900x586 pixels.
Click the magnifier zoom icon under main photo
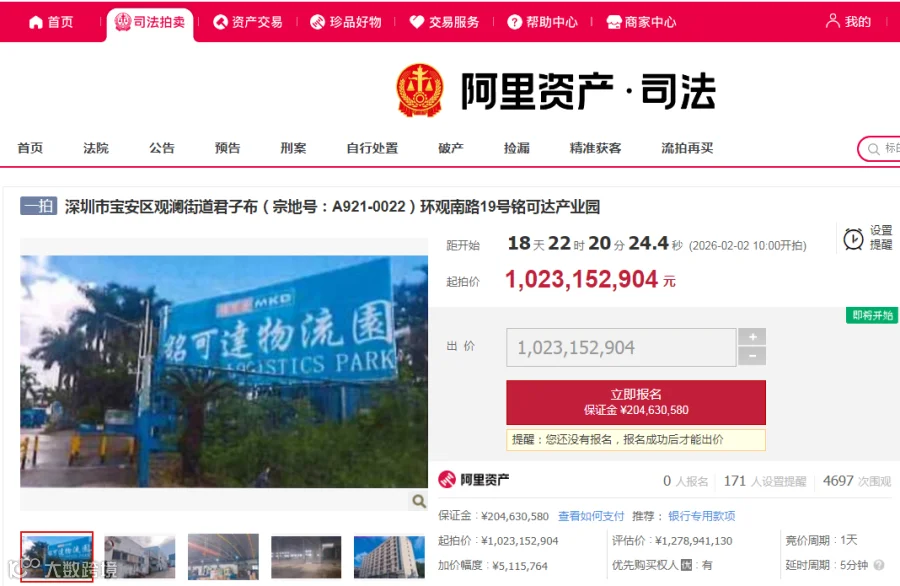pos(420,501)
